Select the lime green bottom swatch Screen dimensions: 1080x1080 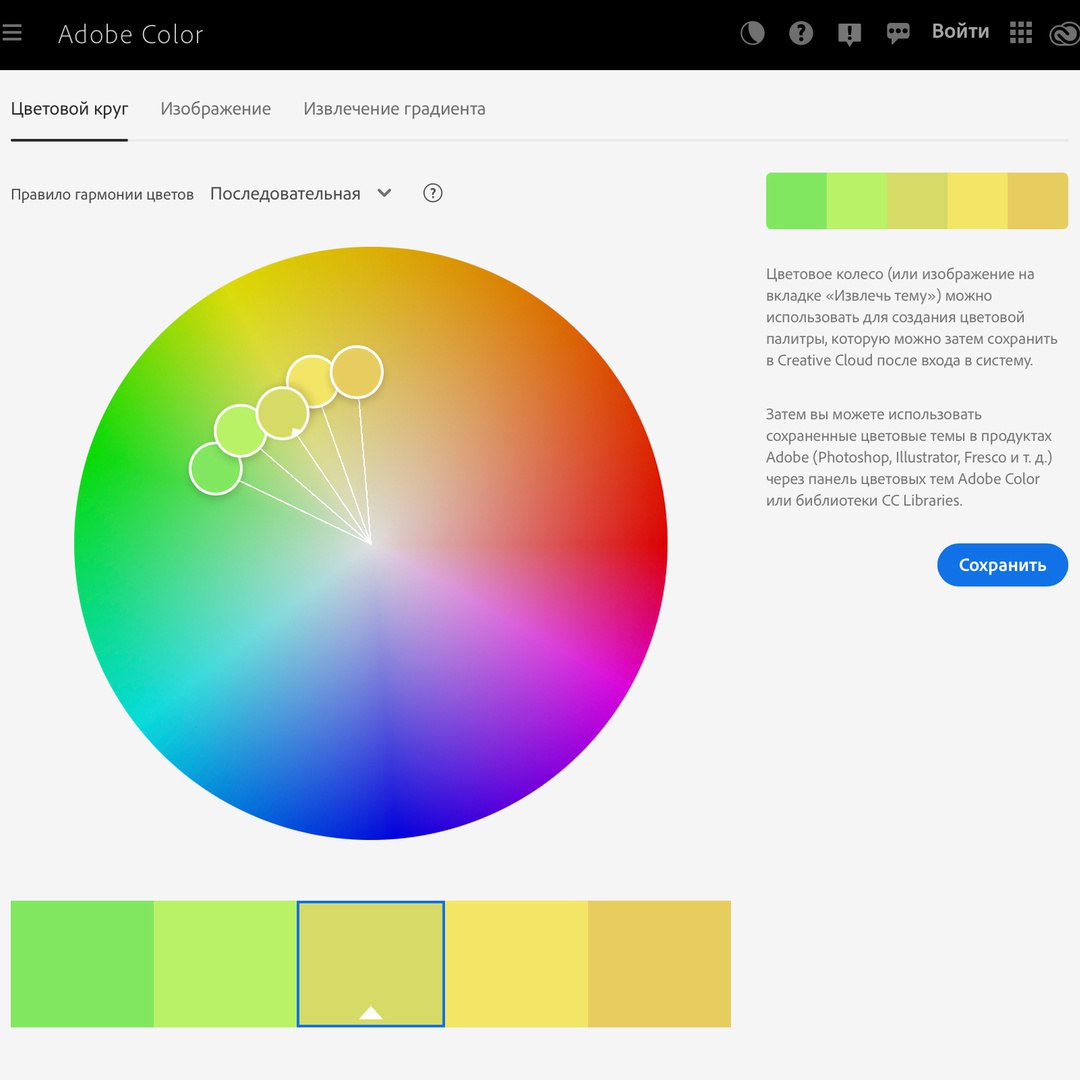click(225, 964)
